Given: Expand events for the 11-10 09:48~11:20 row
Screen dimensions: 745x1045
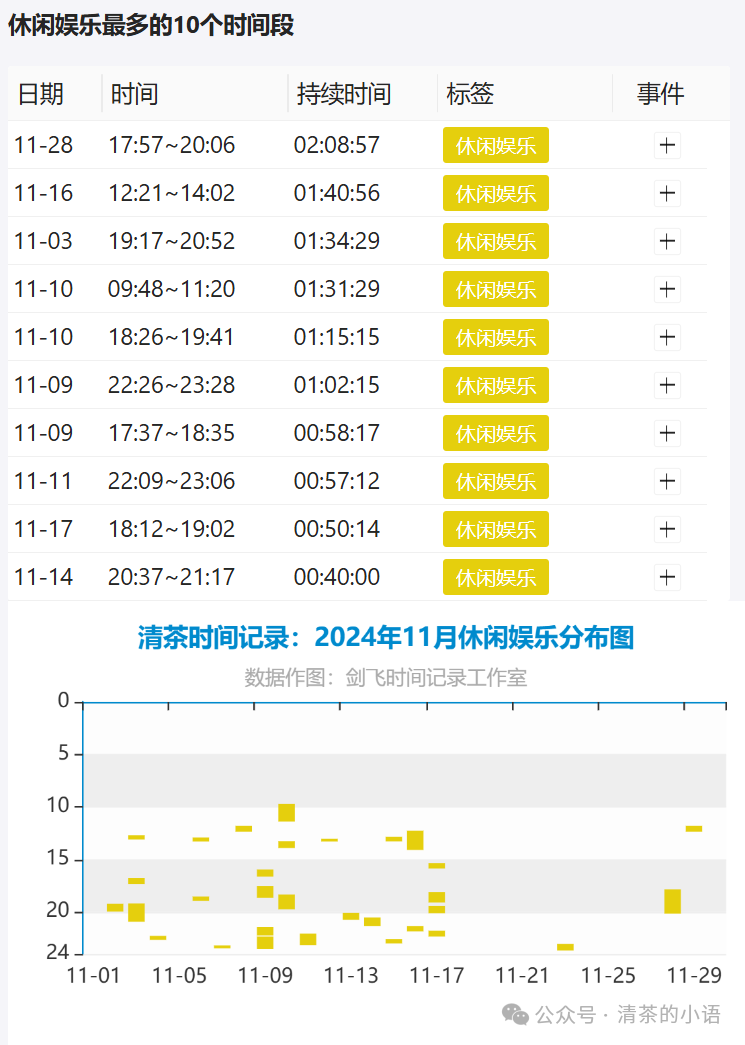Looking at the screenshot, I should coord(667,289).
